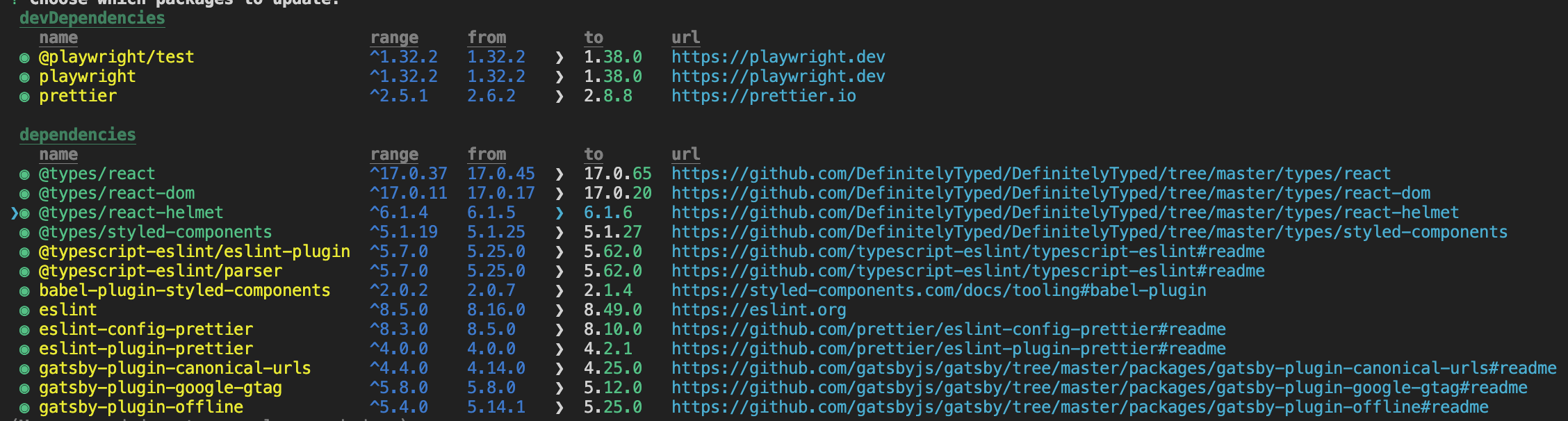The height and width of the screenshot is (421, 1568).
Task: Open the prettier.io homepage link
Action: [x=763, y=96]
